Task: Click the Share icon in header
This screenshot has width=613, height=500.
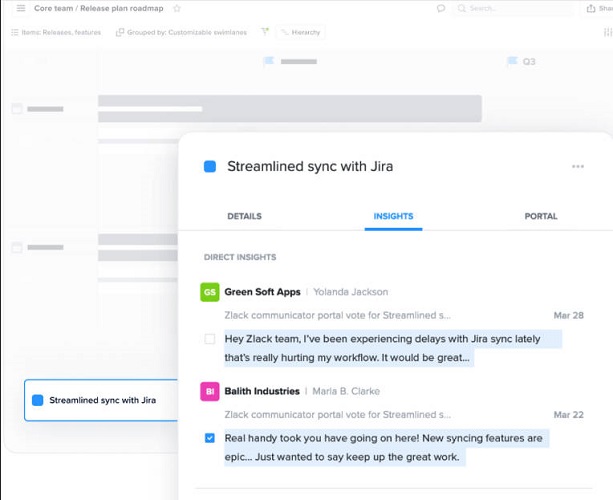Action: point(591,8)
